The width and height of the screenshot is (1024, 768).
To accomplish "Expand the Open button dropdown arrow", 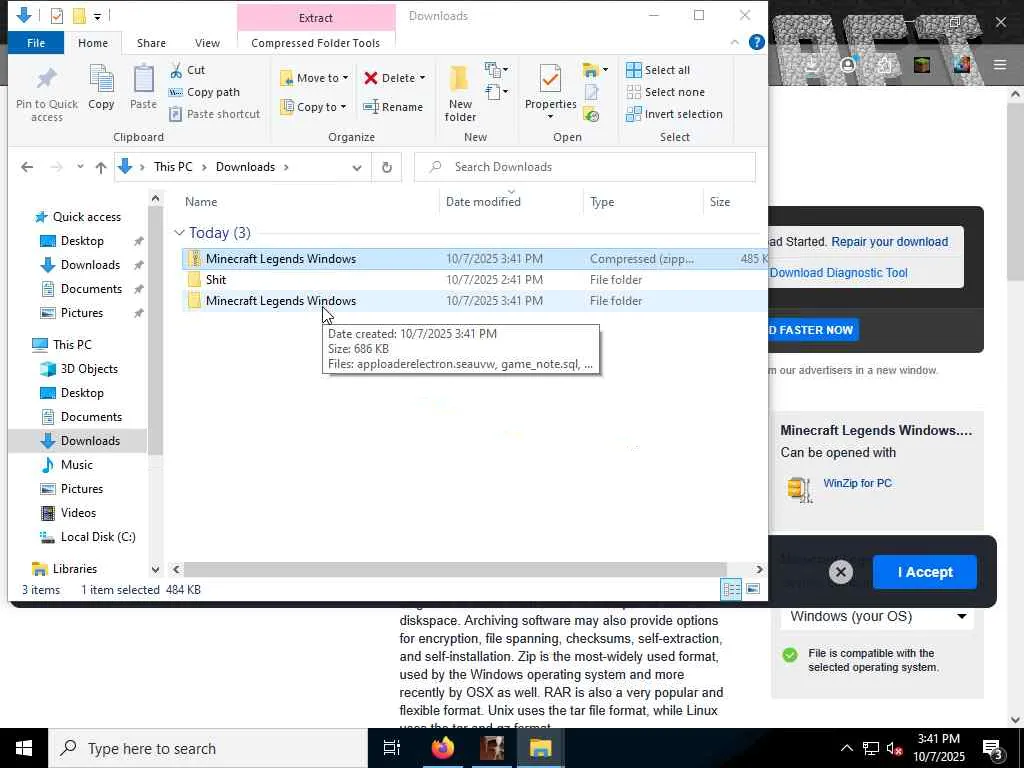I will (605, 69).
